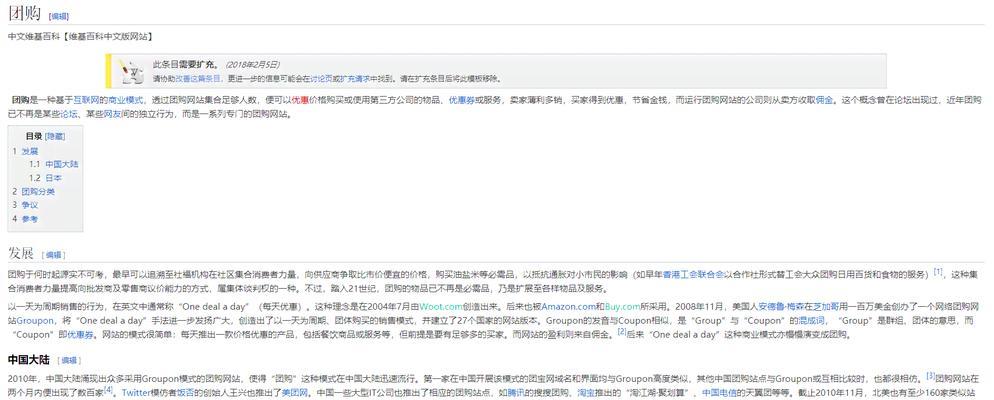
Task: Open the 淘宝 link
Action: pos(585,392)
